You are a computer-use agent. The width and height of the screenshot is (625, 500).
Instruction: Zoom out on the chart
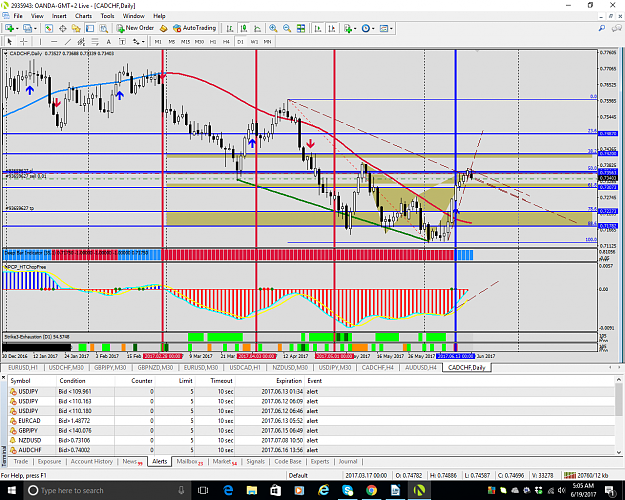[287, 28]
